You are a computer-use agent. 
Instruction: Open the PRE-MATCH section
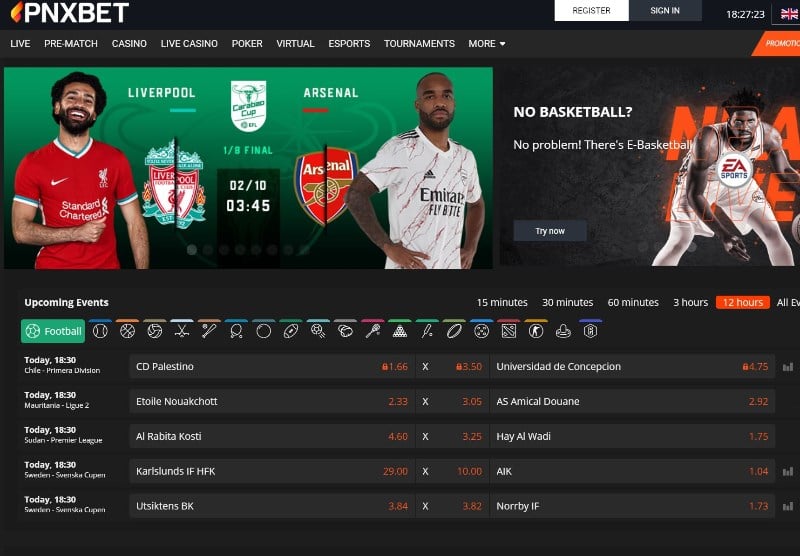point(71,44)
